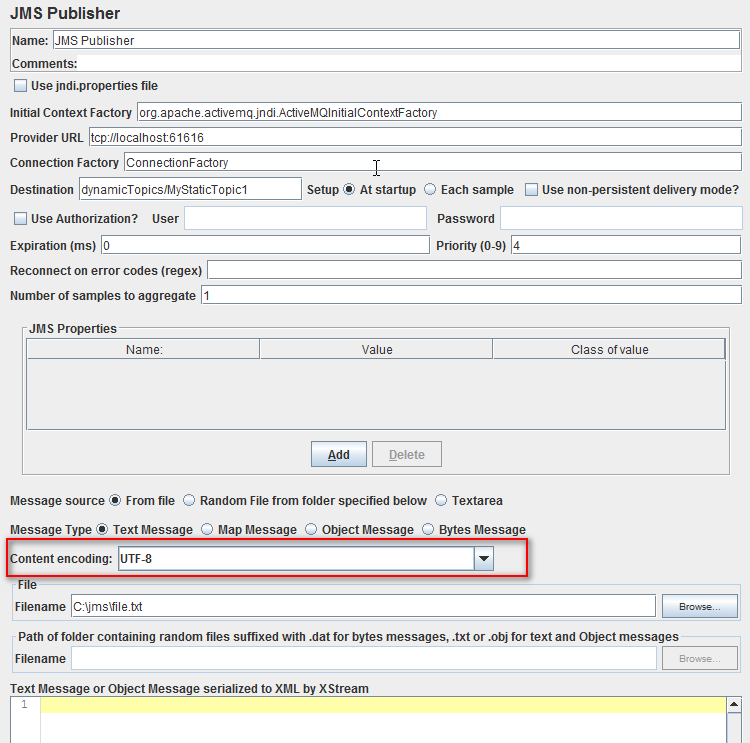Select Object Message type
The image size is (750, 743).
click(311, 530)
